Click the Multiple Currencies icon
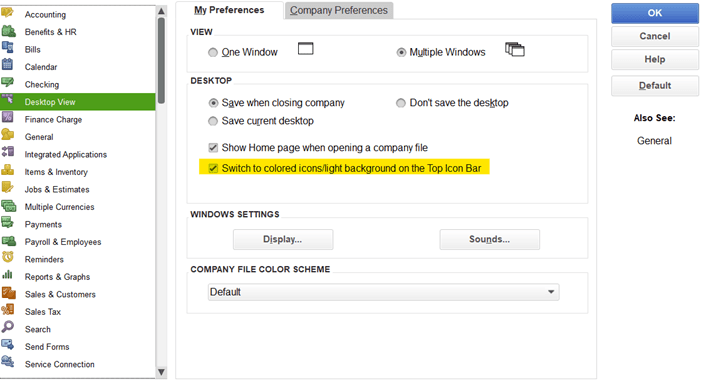The image size is (706, 386). (x=9, y=206)
